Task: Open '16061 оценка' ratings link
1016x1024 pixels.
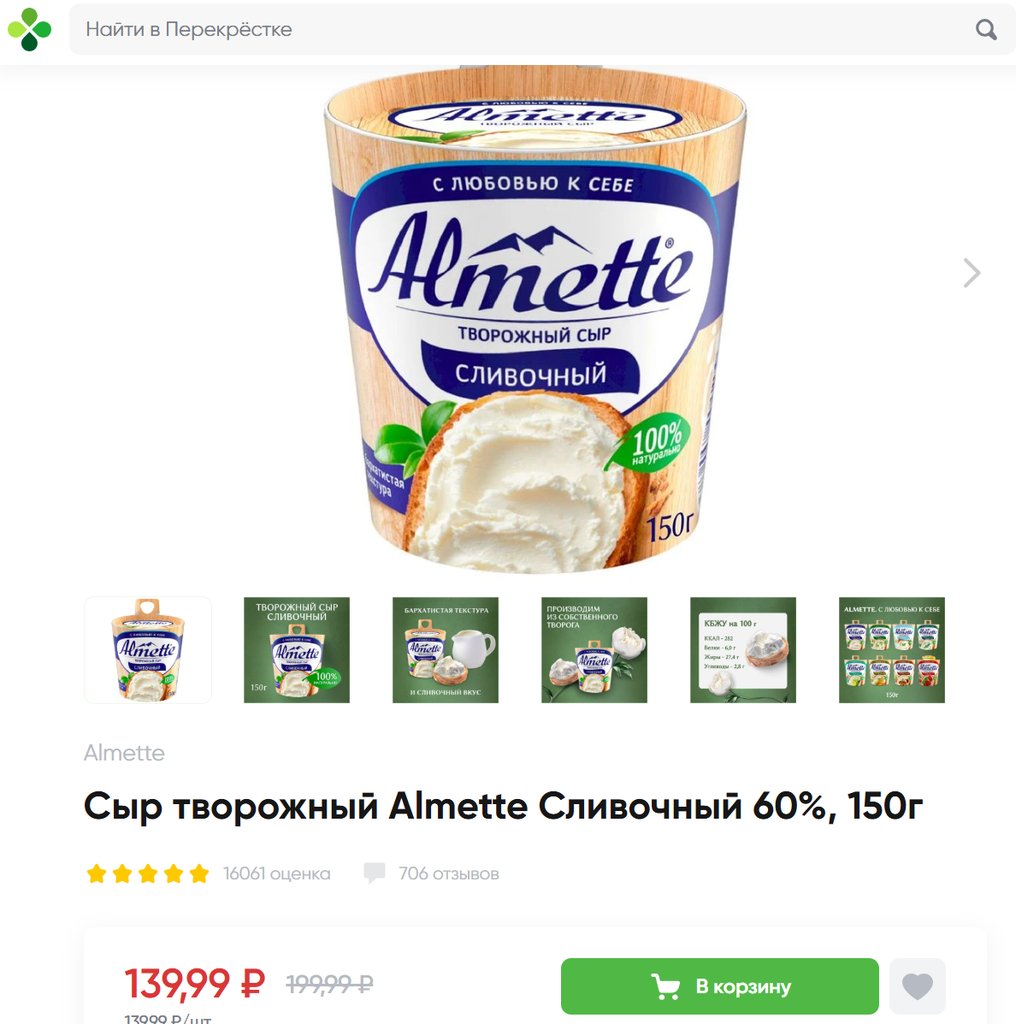Action: (x=277, y=873)
